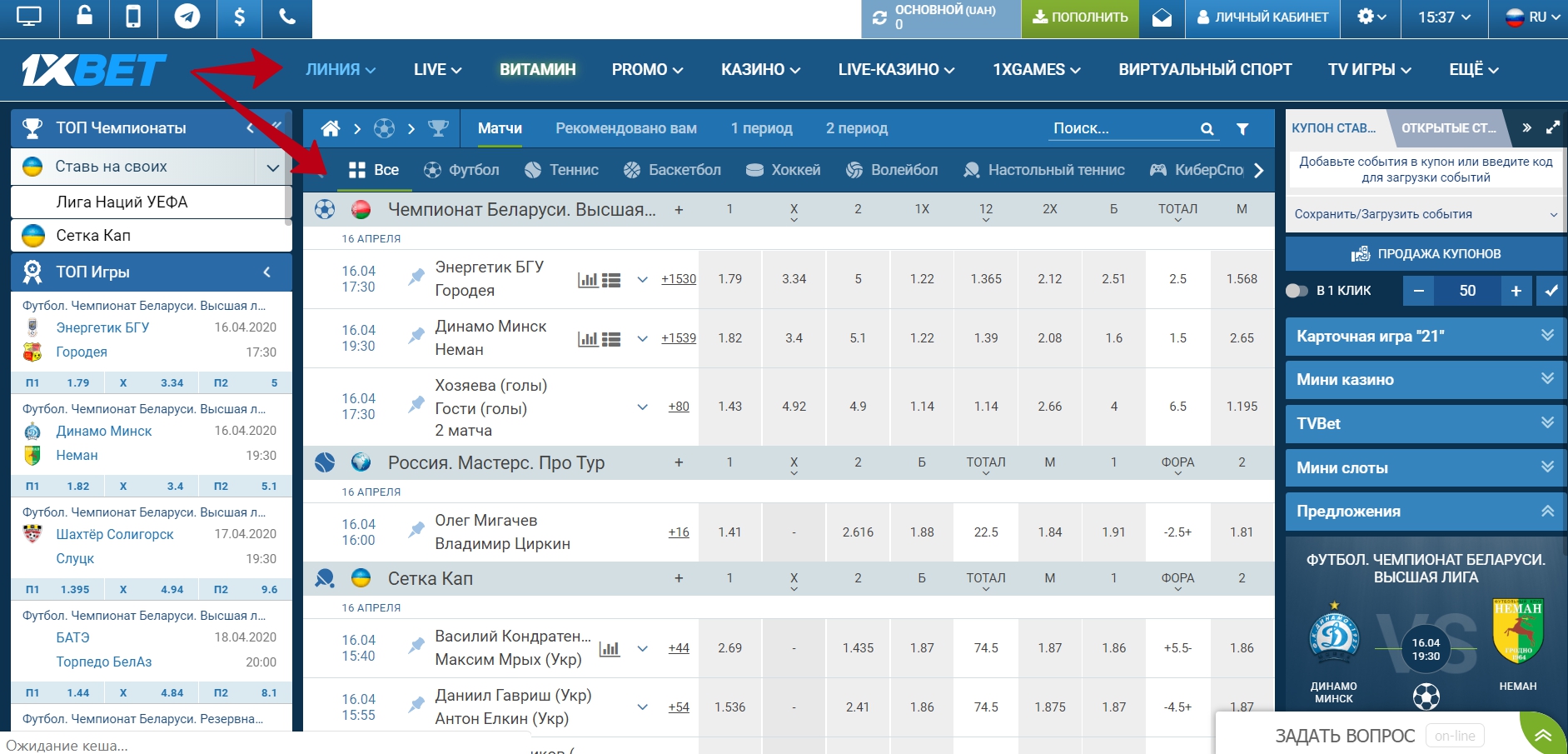Screen dimensions: 1568x754
Task: Open ЛИЧНЫЙ КАБИНЕТ account button
Action: point(1262,17)
